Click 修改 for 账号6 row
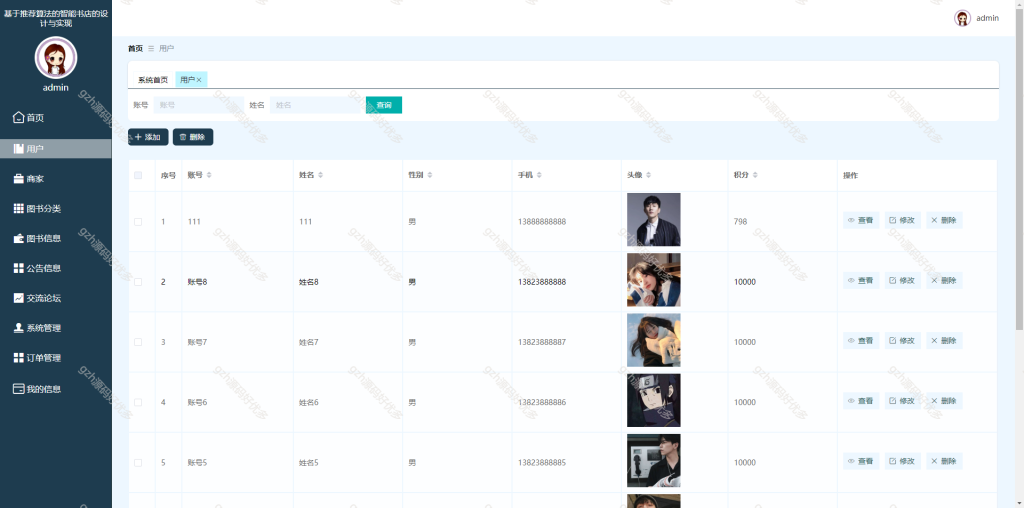 (x=903, y=401)
